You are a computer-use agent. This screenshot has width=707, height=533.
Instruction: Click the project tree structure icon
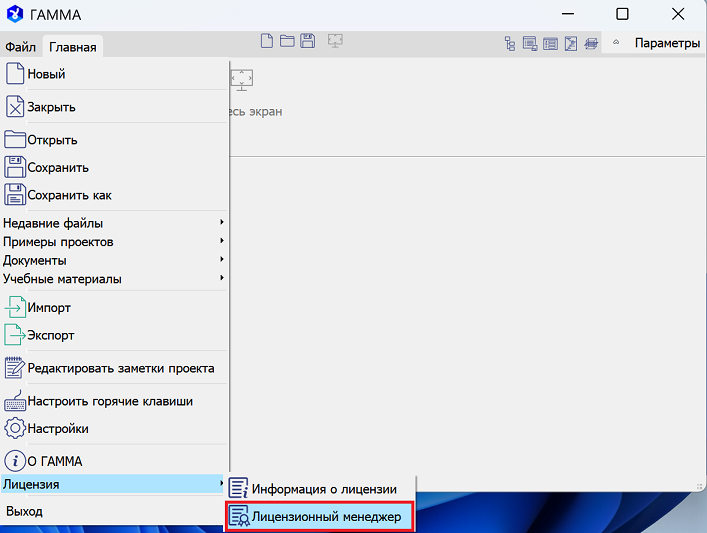pos(510,43)
